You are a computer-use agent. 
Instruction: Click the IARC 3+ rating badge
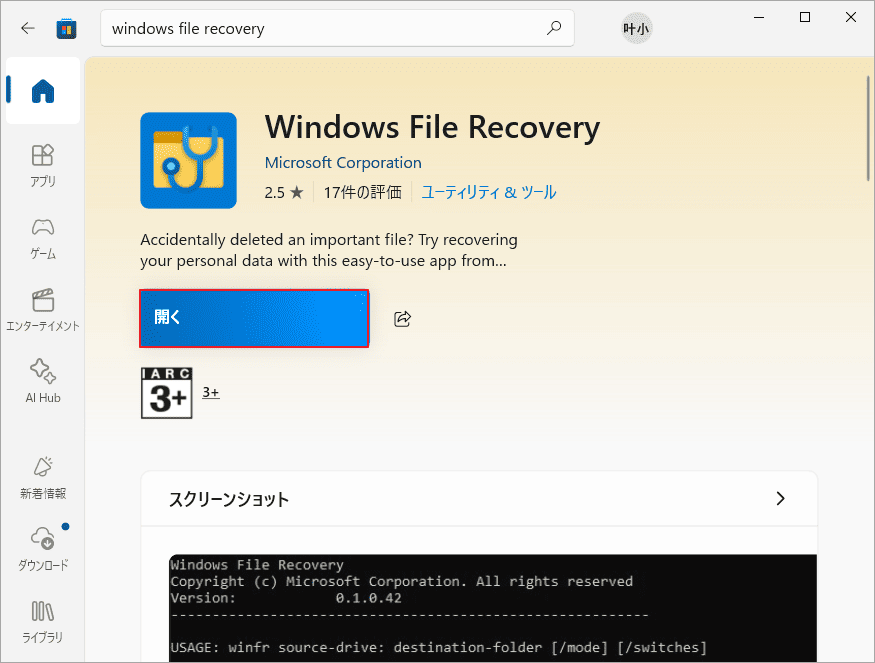coord(166,393)
